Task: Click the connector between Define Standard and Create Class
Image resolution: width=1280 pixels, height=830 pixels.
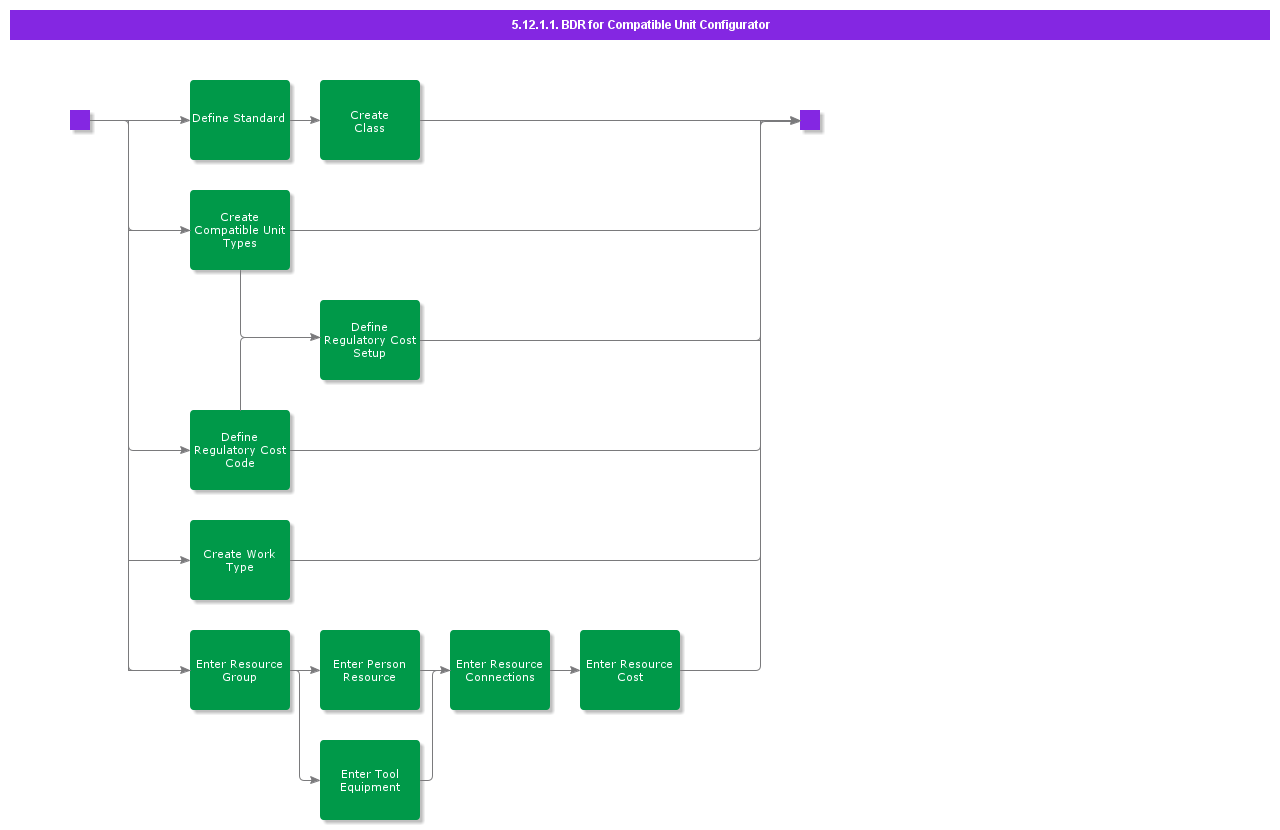Action: point(305,119)
